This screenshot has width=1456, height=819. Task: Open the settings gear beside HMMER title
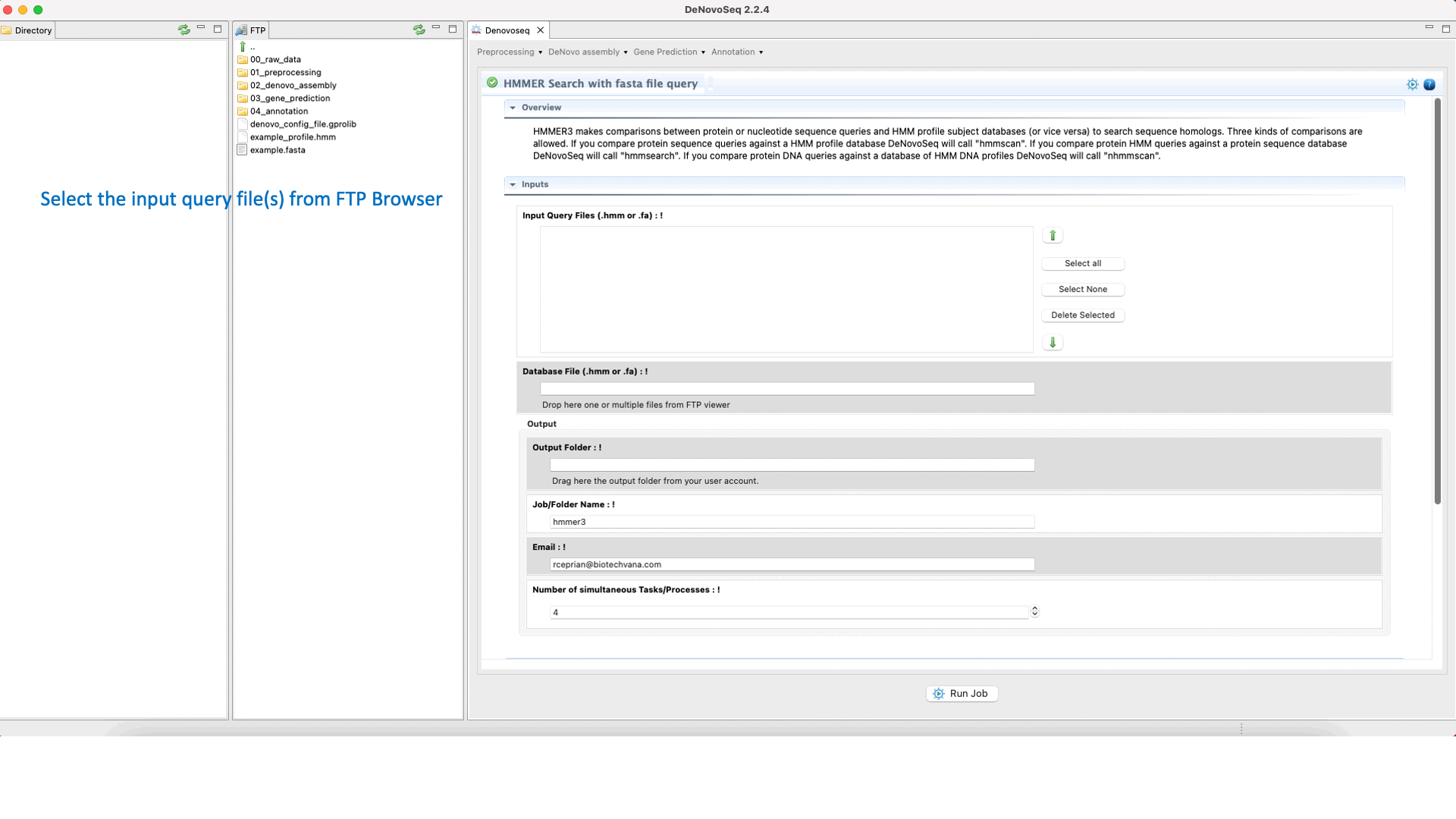pos(1412,84)
